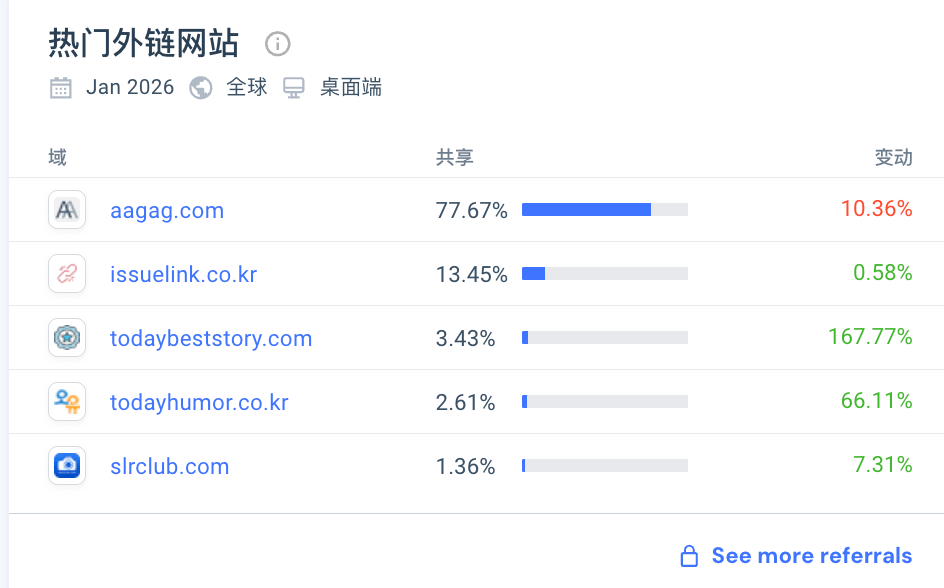Click the todaybeststory.com site favicon
The height and width of the screenshot is (588, 944).
click(x=67, y=338)
